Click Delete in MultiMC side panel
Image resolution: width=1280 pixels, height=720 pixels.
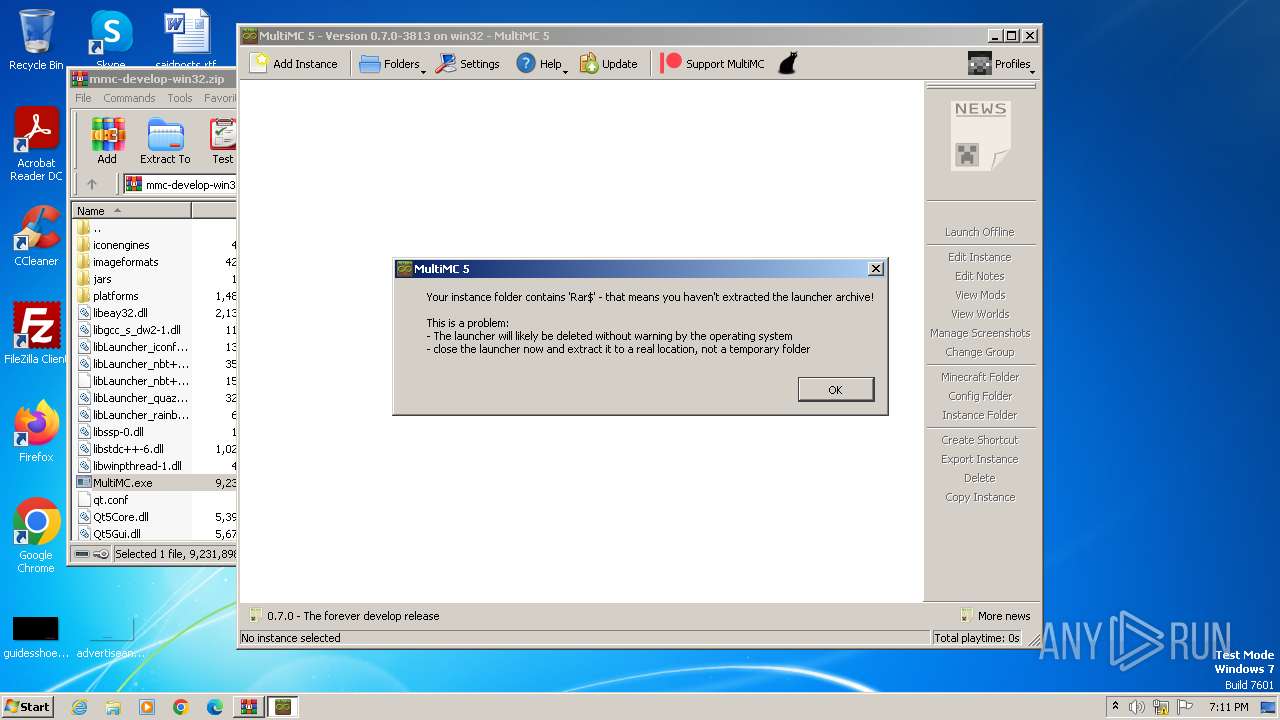980,478
